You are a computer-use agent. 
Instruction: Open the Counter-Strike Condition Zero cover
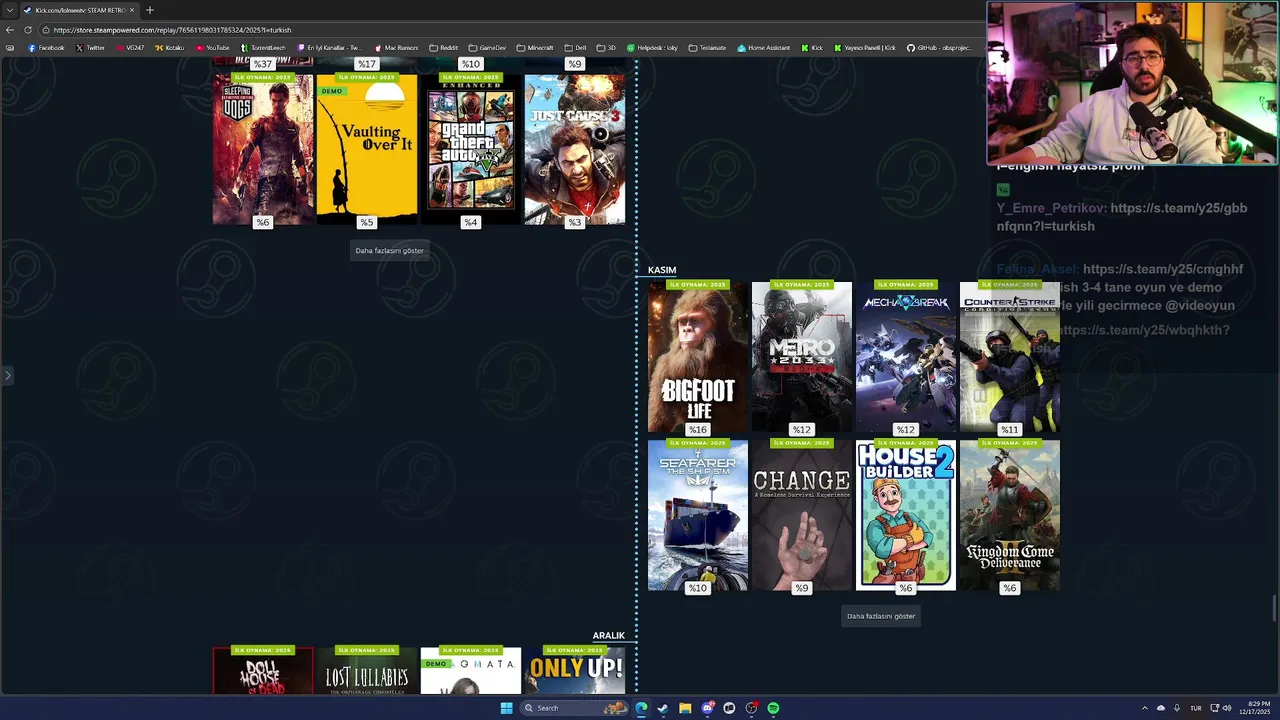click(1009, 357)
